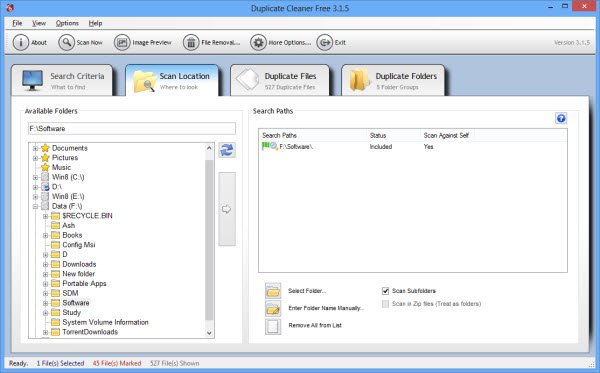The height and width of the screenshot is (373, 600).
Task: Switch to the Duplicate Folders tab
Action: 393,80
